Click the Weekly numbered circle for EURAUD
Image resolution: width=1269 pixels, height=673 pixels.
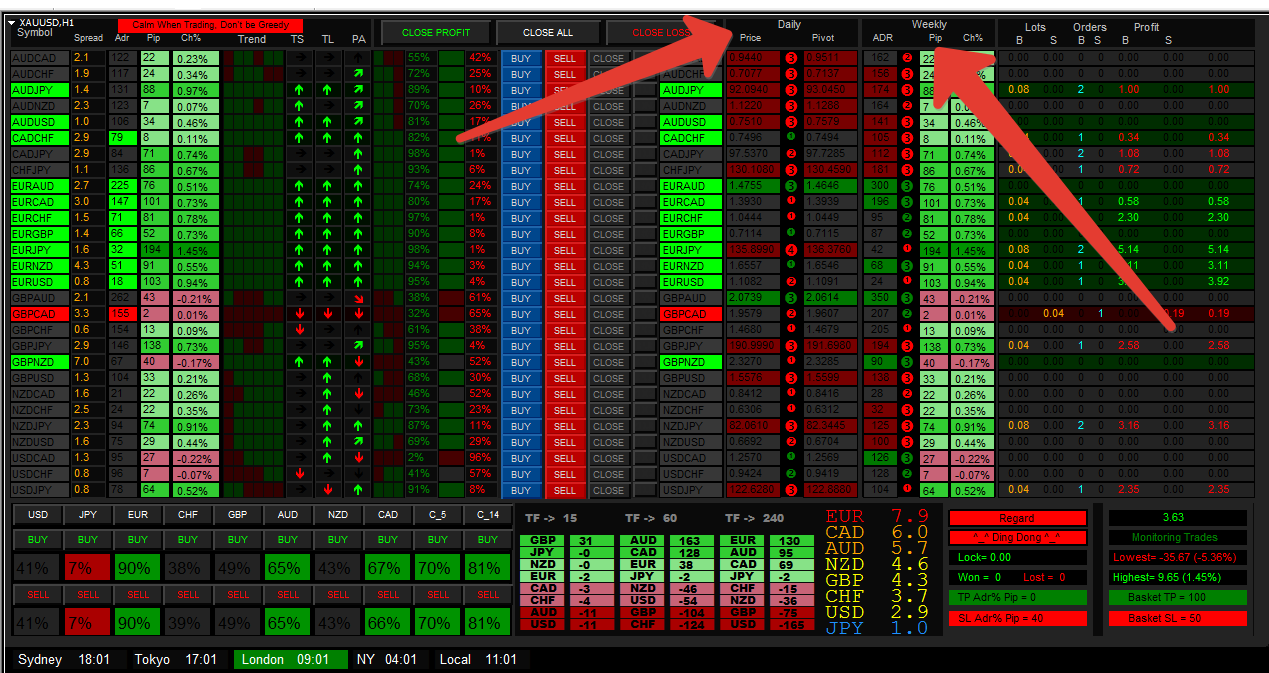click(x=907, y=186)
